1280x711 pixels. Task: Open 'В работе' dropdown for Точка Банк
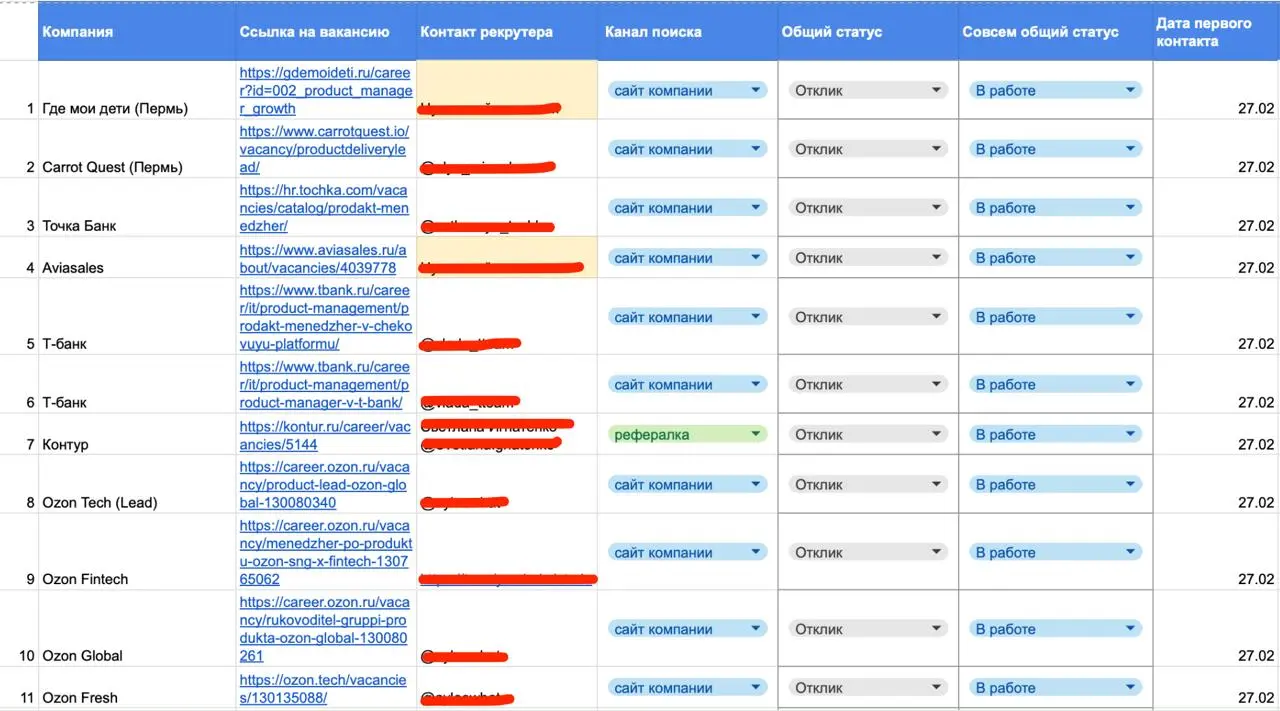tap(1055, 208)
